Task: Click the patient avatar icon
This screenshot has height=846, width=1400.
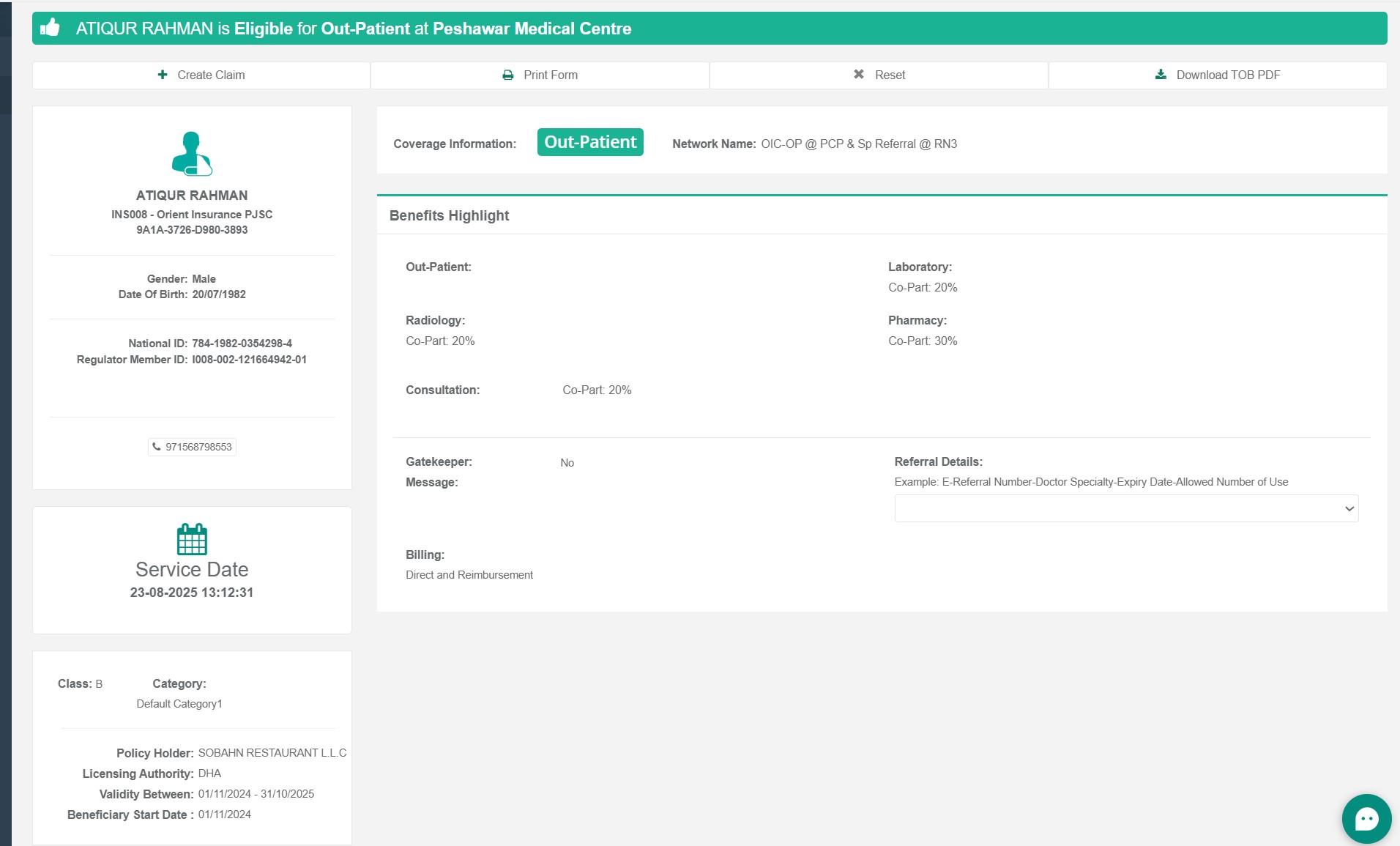Action: click(x=192, y=154)
